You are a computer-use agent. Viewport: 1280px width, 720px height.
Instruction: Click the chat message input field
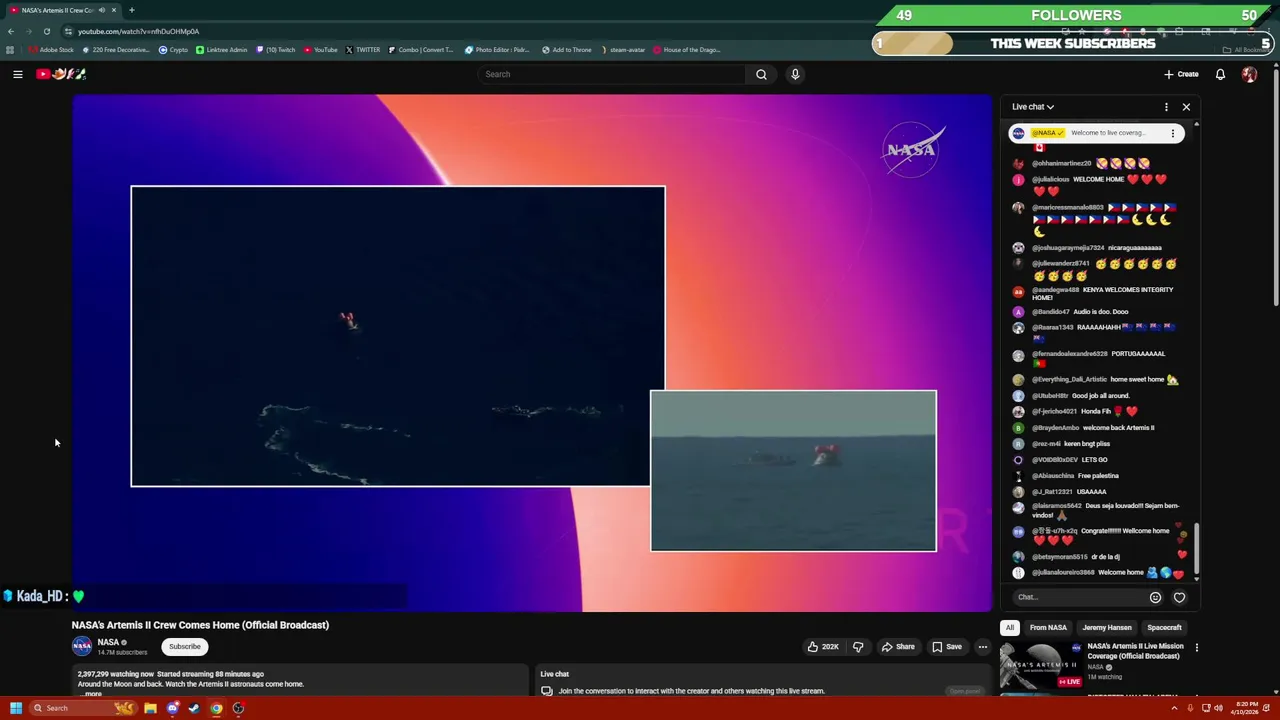click(x=1080, y=597)
